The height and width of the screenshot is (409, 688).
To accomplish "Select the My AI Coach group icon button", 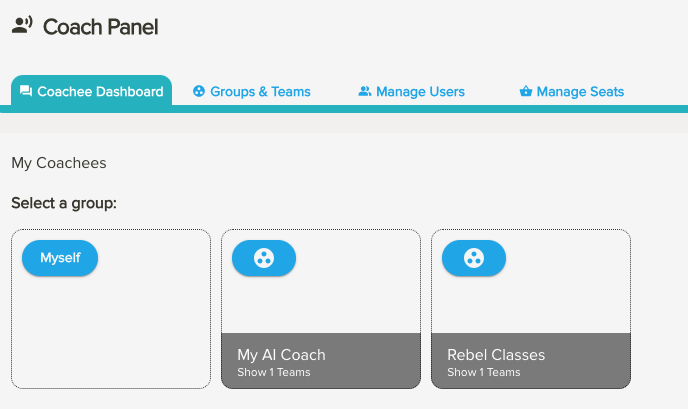I will 264,258.
